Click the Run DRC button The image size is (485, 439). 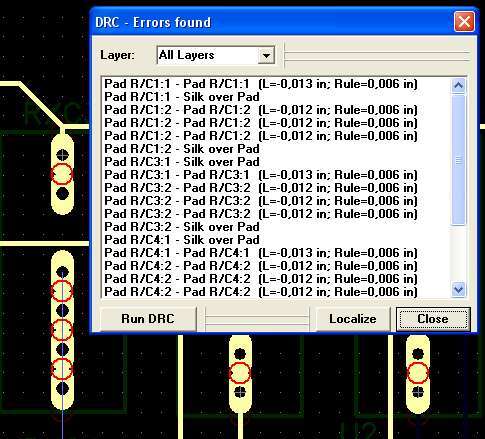click(x=148, y=319)
